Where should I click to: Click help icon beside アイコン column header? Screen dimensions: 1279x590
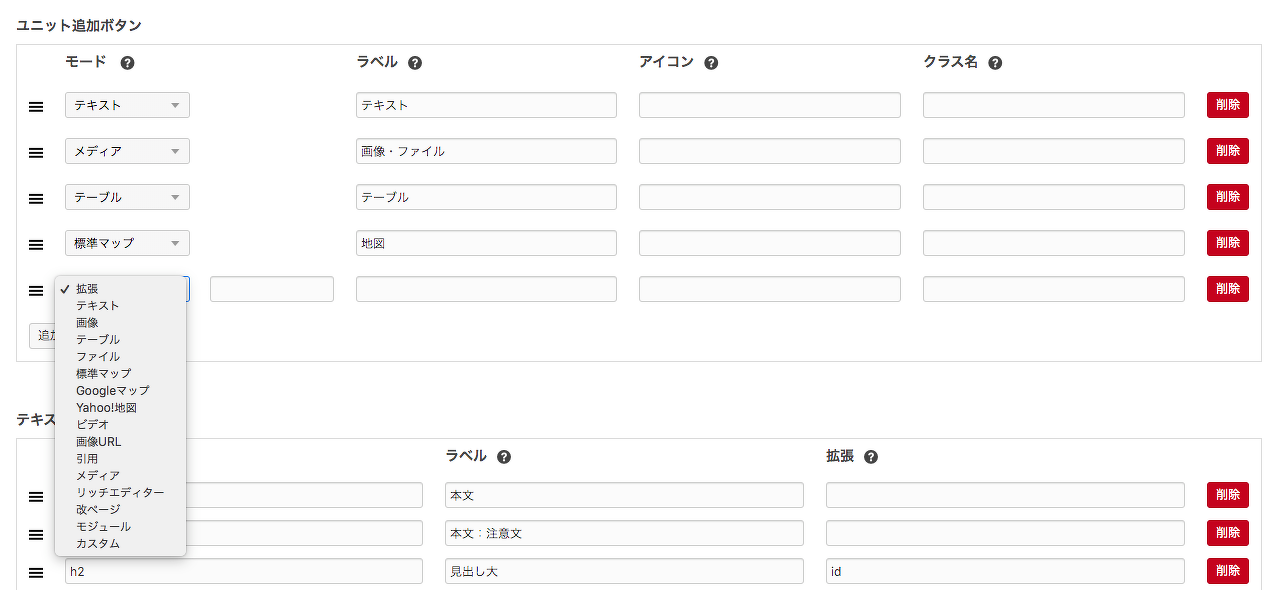[711, 63]
